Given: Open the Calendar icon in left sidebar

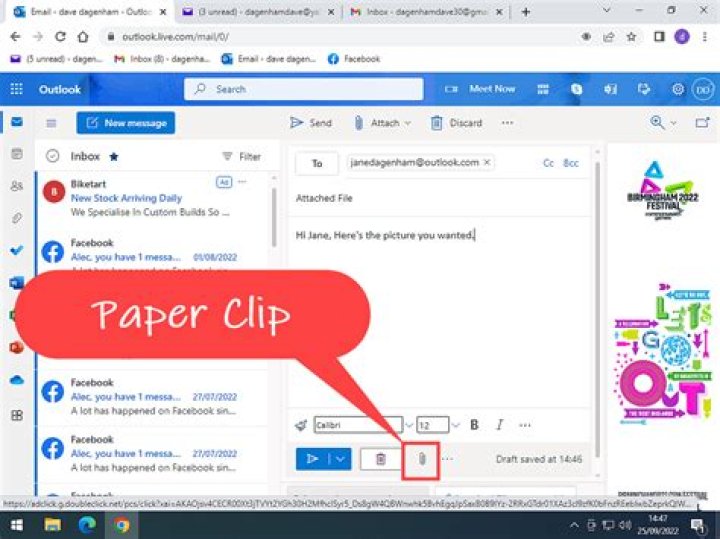Looking at the screenshot, I should point(17,154).
